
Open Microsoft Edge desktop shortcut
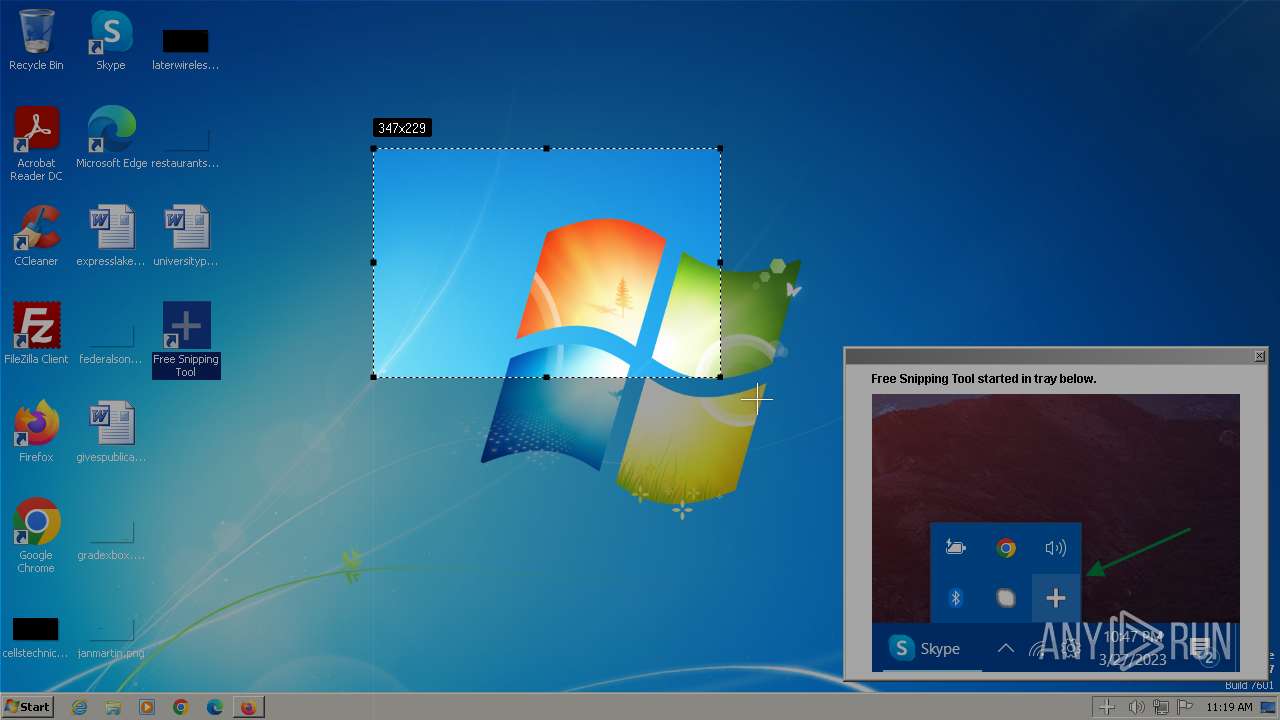pyautogui.click(x=111, y=138)
